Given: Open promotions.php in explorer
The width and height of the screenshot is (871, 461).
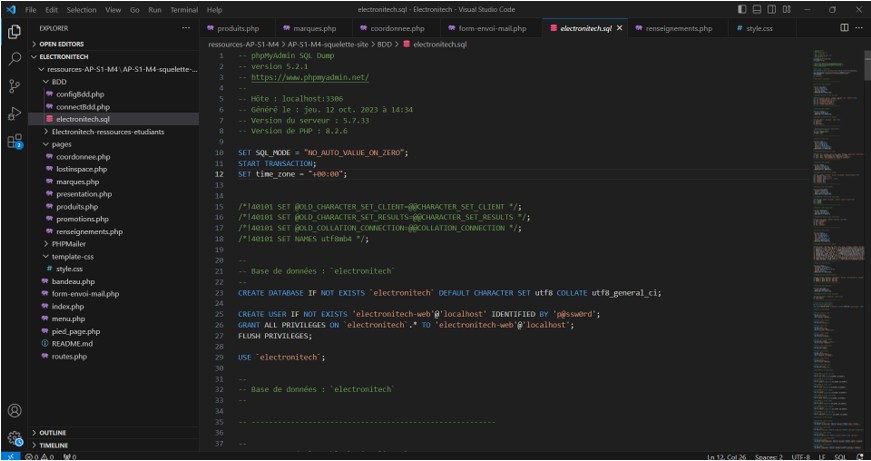Looking at the screenshot, I should pos(113,219).
